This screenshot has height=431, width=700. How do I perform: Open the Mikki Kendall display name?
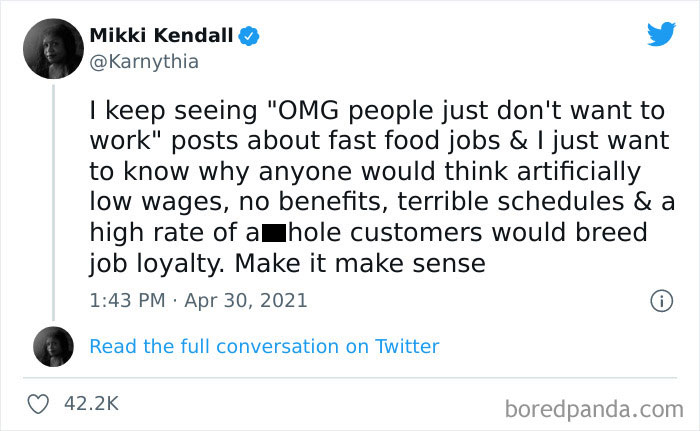[161, 37]
